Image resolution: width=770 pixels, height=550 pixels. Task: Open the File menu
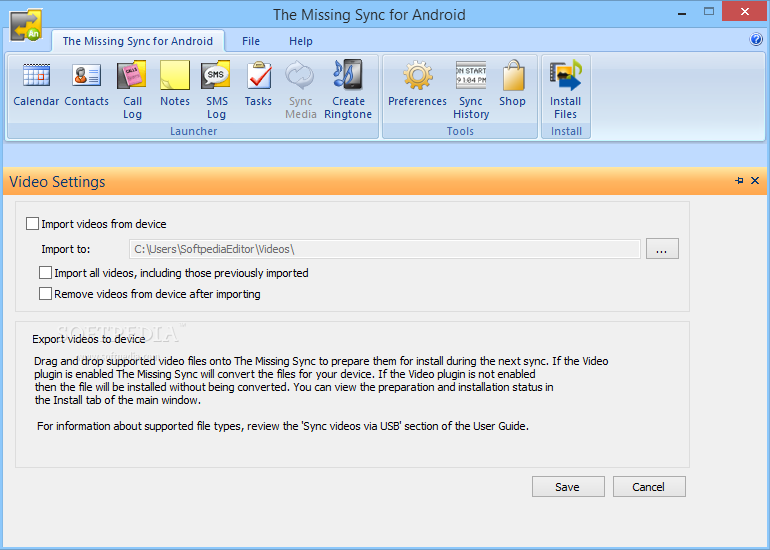point(251,41)
